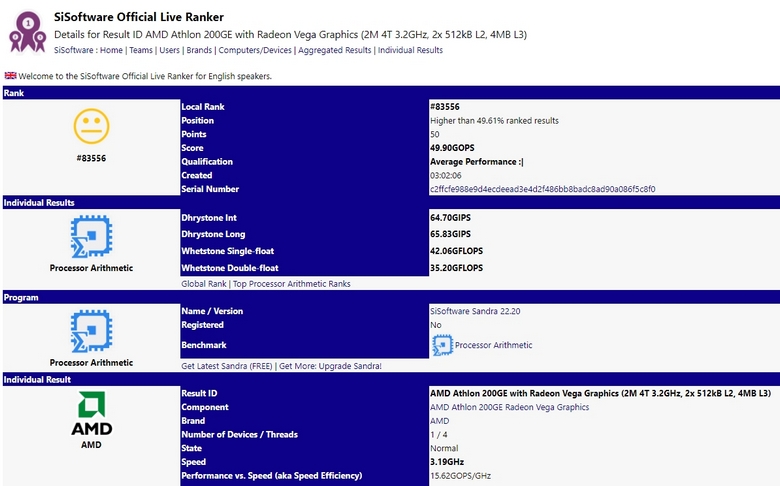Image resolution: width=780 pixels, height=486 pixels.
Task: Open the SiSoftware Sandra 22.20 version link
Action: tap(475, 311)
